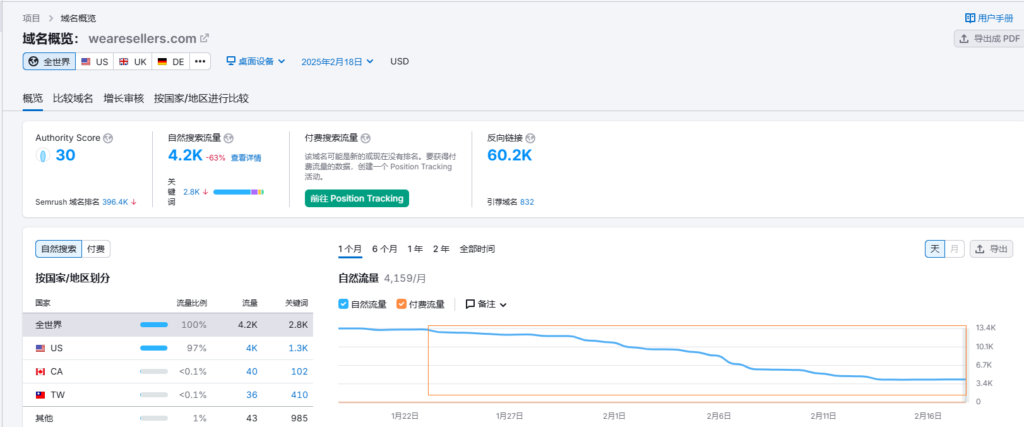1024x427 pixels.
Task: Select the DE flag database filter
Action: [x=170, y=62]
